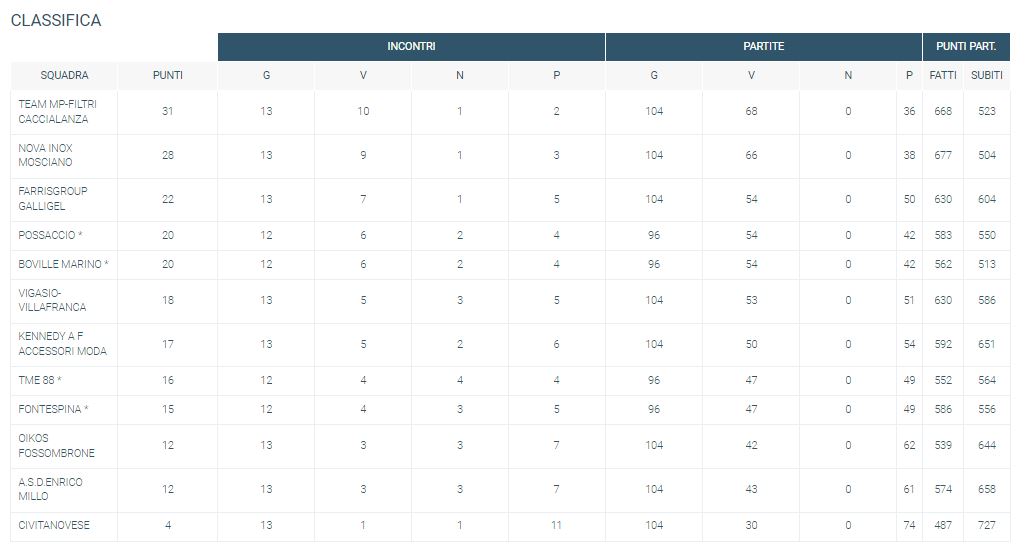This screenshot has height=547, width=1034.
Task: Click the CLASSIFICA page heading
Action: [x=56, y=20]
